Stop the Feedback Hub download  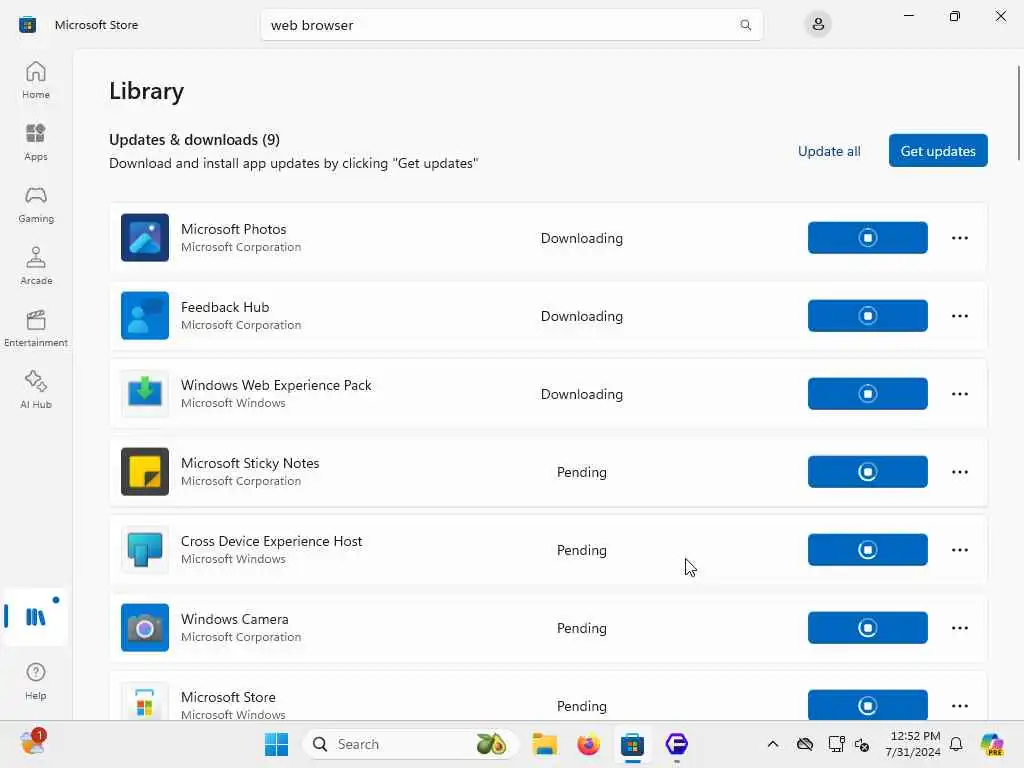tap(867, 315)
